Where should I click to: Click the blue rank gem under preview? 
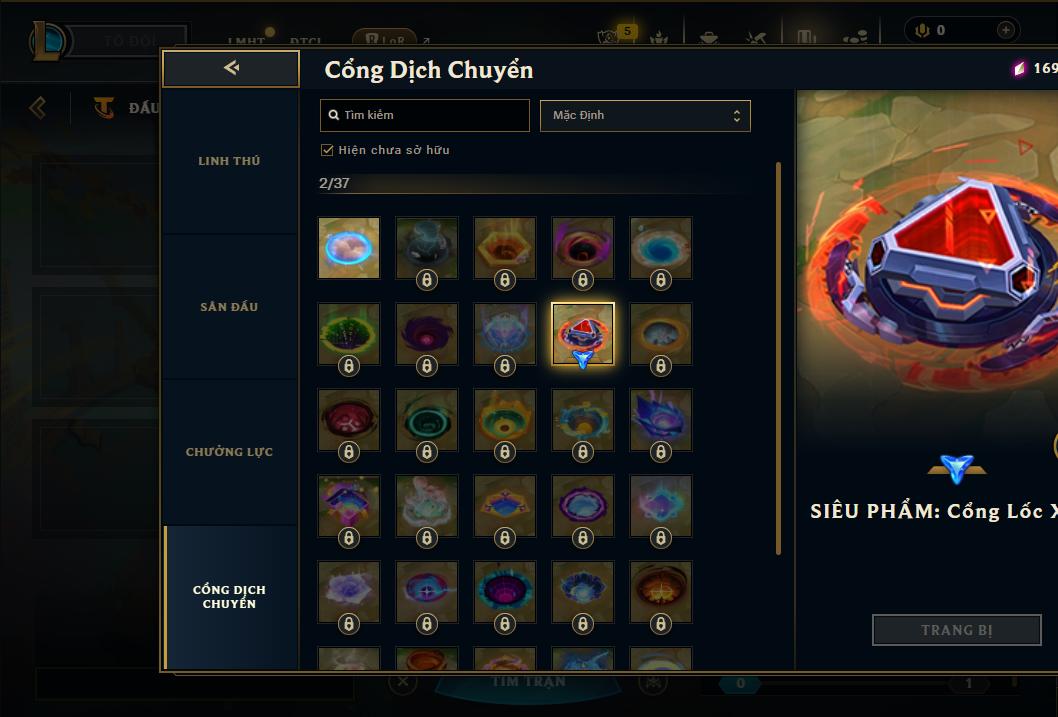(957, 468)
